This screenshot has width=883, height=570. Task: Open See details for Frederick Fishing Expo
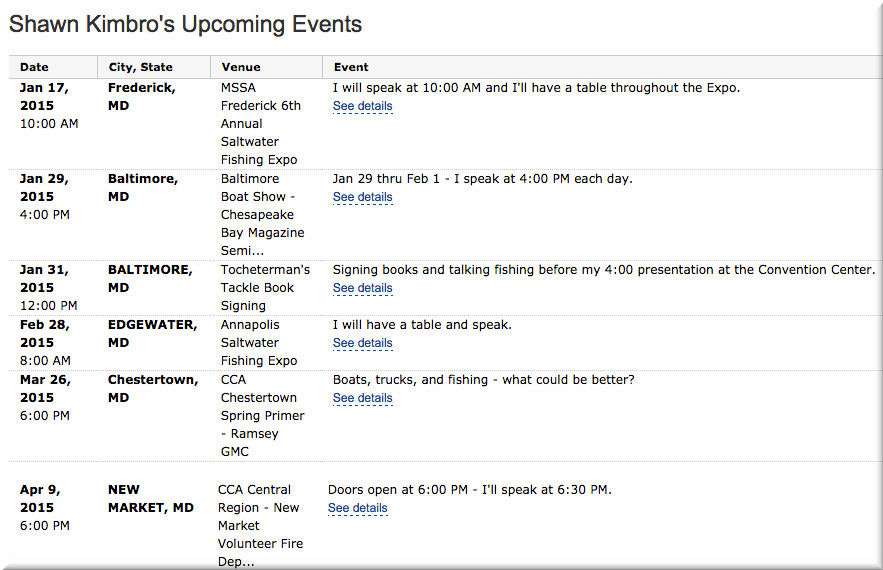click(x=362, y=106)
